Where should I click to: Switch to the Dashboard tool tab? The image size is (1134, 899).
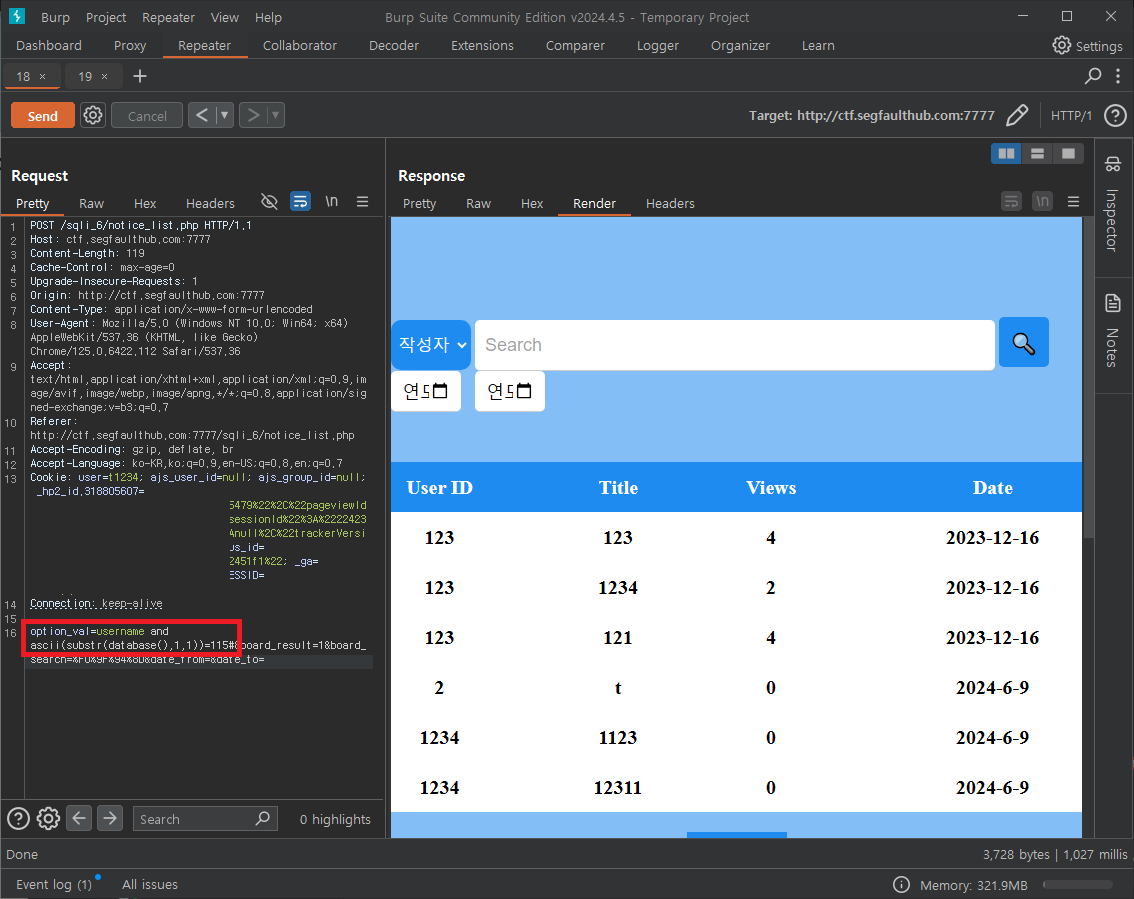coord(48,46)
